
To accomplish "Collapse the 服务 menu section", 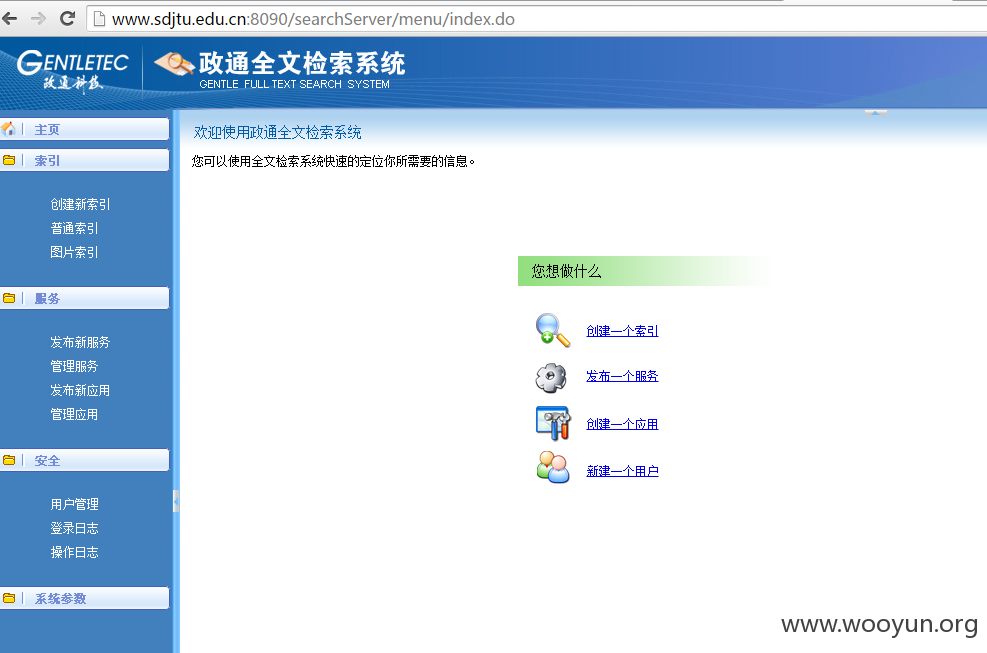I will pyautogui.click(x=84, y=298).
